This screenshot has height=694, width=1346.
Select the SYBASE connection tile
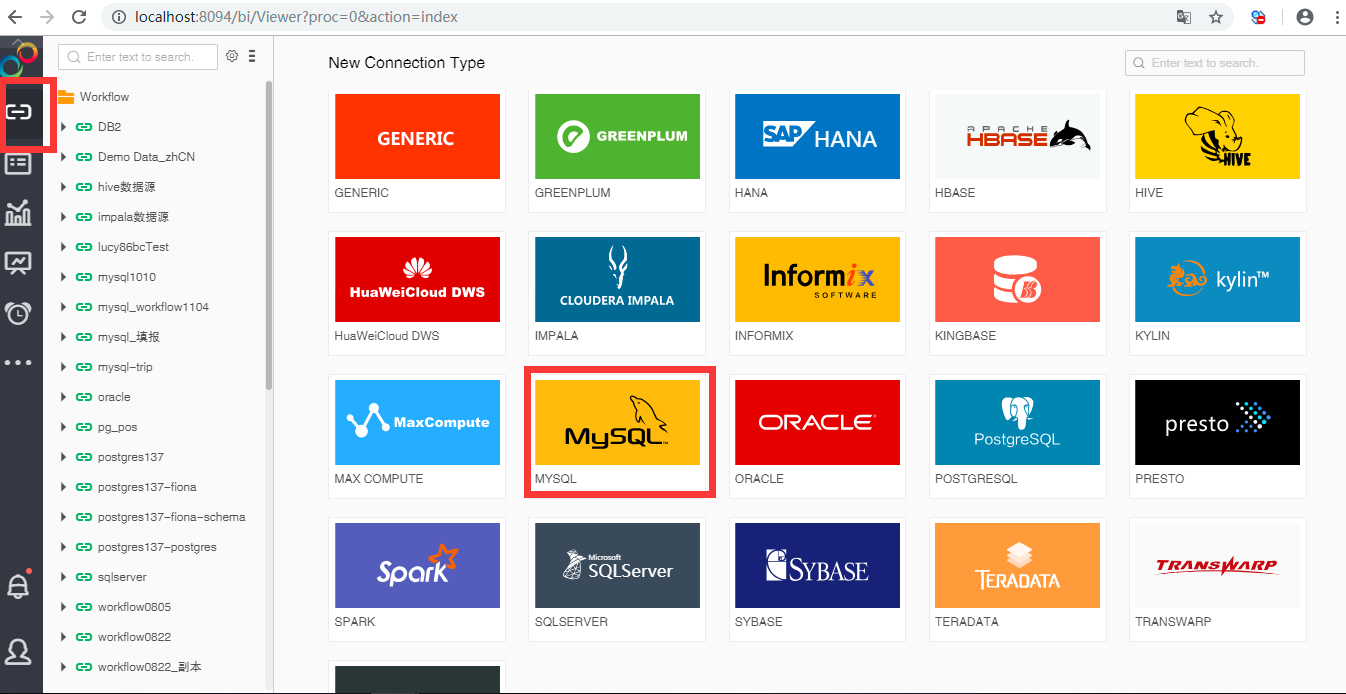(x=817, y=578)
